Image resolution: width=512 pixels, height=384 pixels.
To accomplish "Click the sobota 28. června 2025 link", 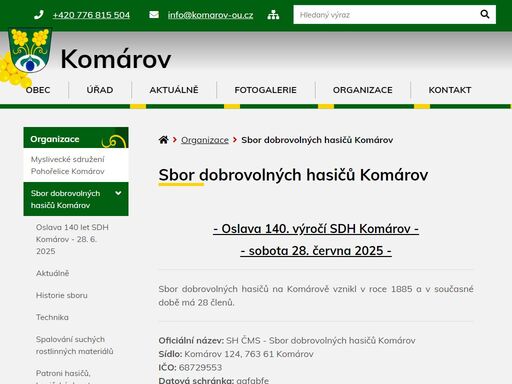I will (x=316, y=251).
